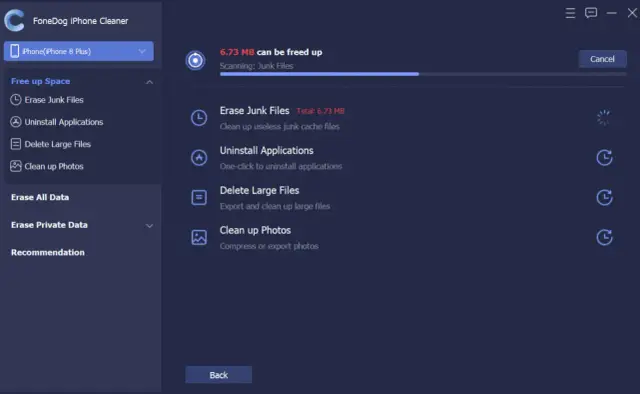Click 'Compress or export photos' description
Viewport: 640px width, 394px height.
[269, 246]
